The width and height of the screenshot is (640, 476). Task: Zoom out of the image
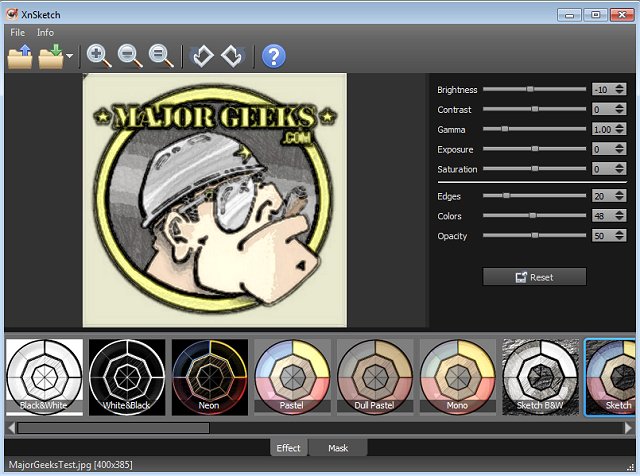[130, 56]
